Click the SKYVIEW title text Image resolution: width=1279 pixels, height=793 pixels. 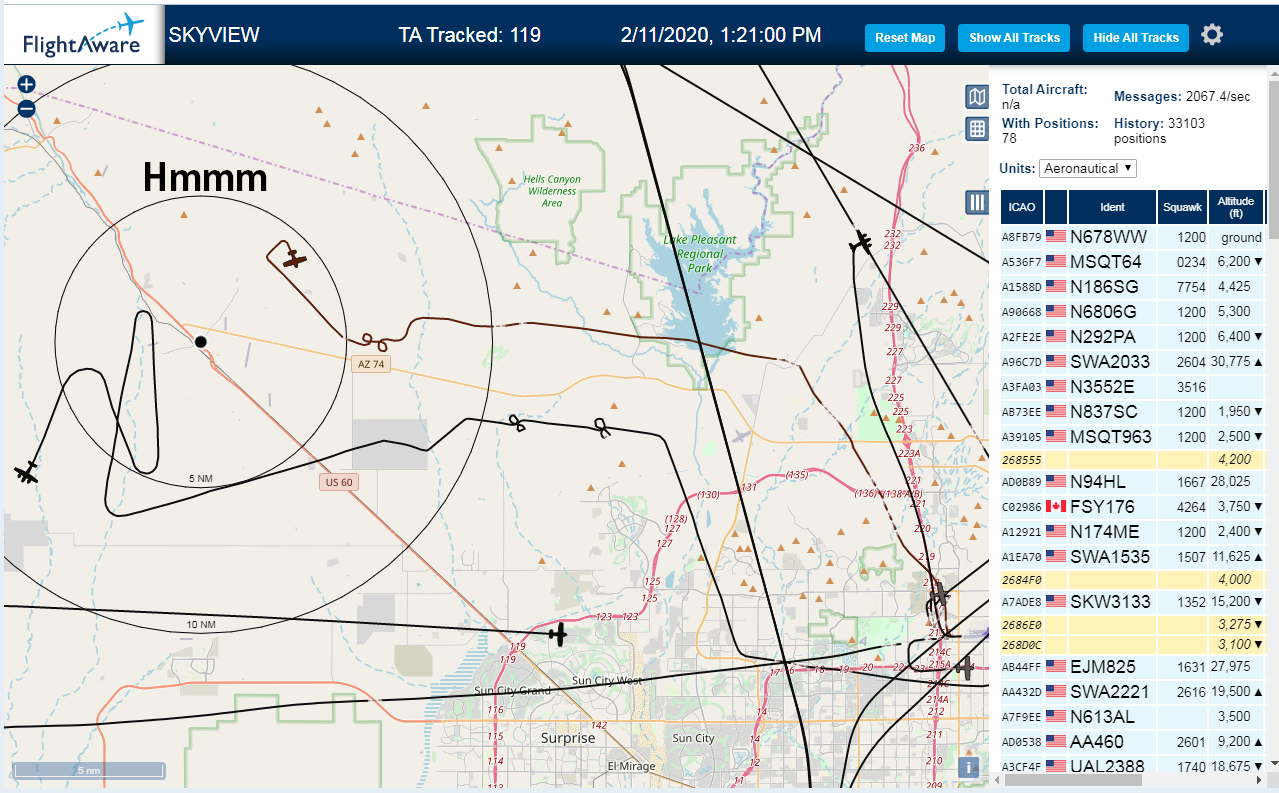coord(214,35)
